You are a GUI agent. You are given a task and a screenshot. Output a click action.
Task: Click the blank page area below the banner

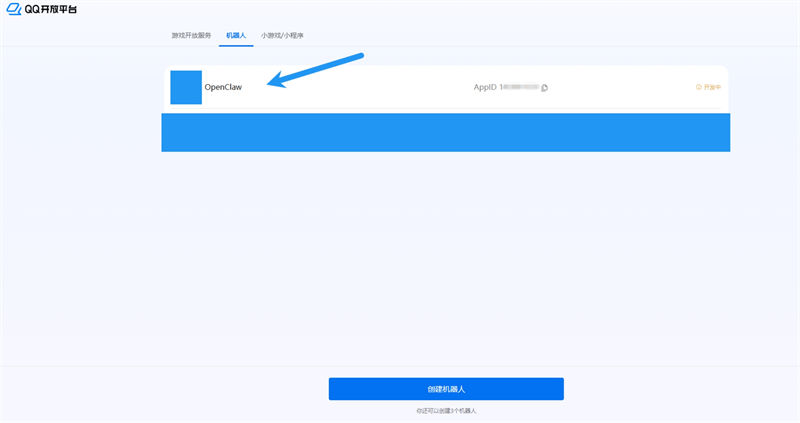point(445,260)
